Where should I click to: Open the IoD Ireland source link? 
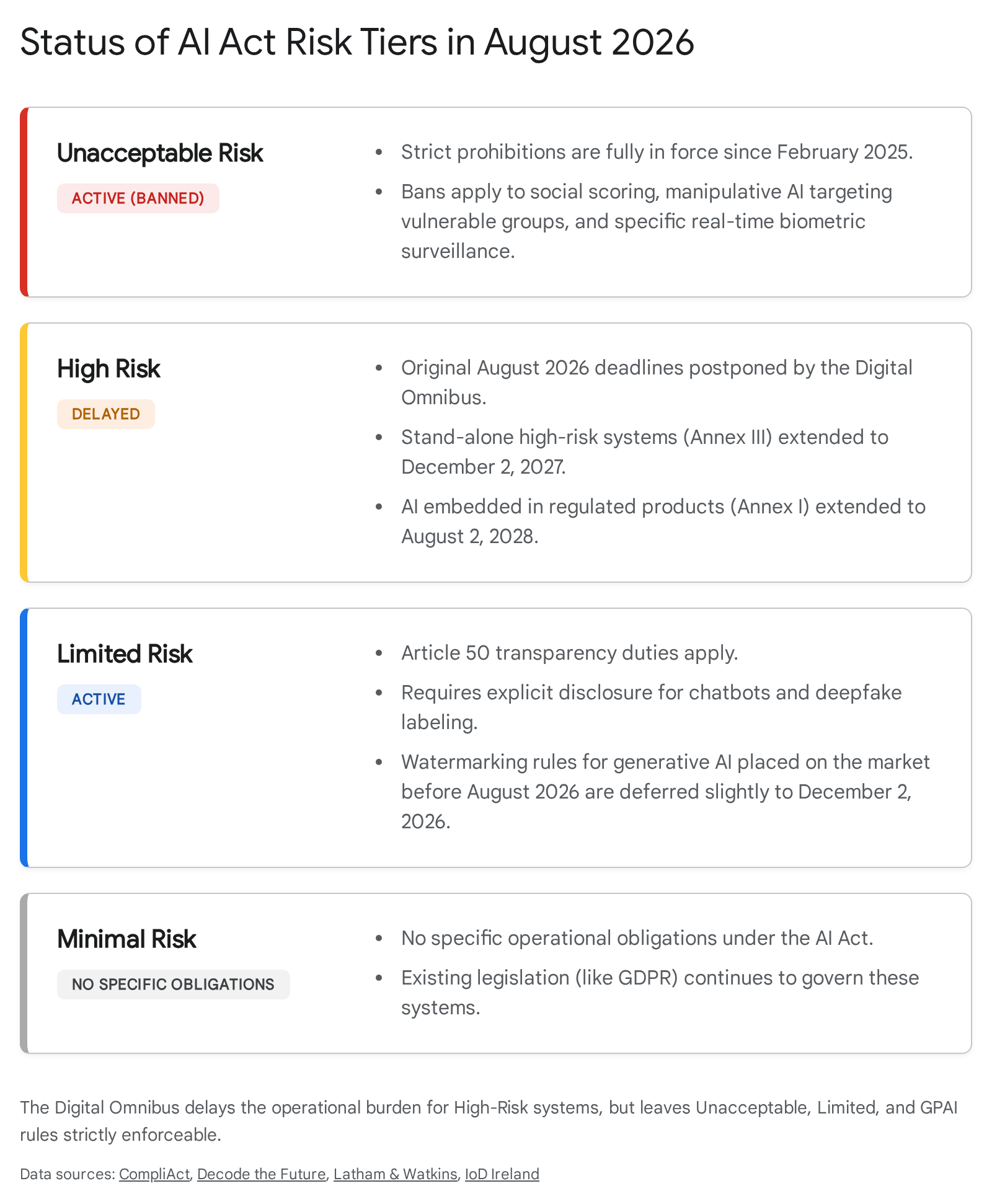tap(502, 1174)
